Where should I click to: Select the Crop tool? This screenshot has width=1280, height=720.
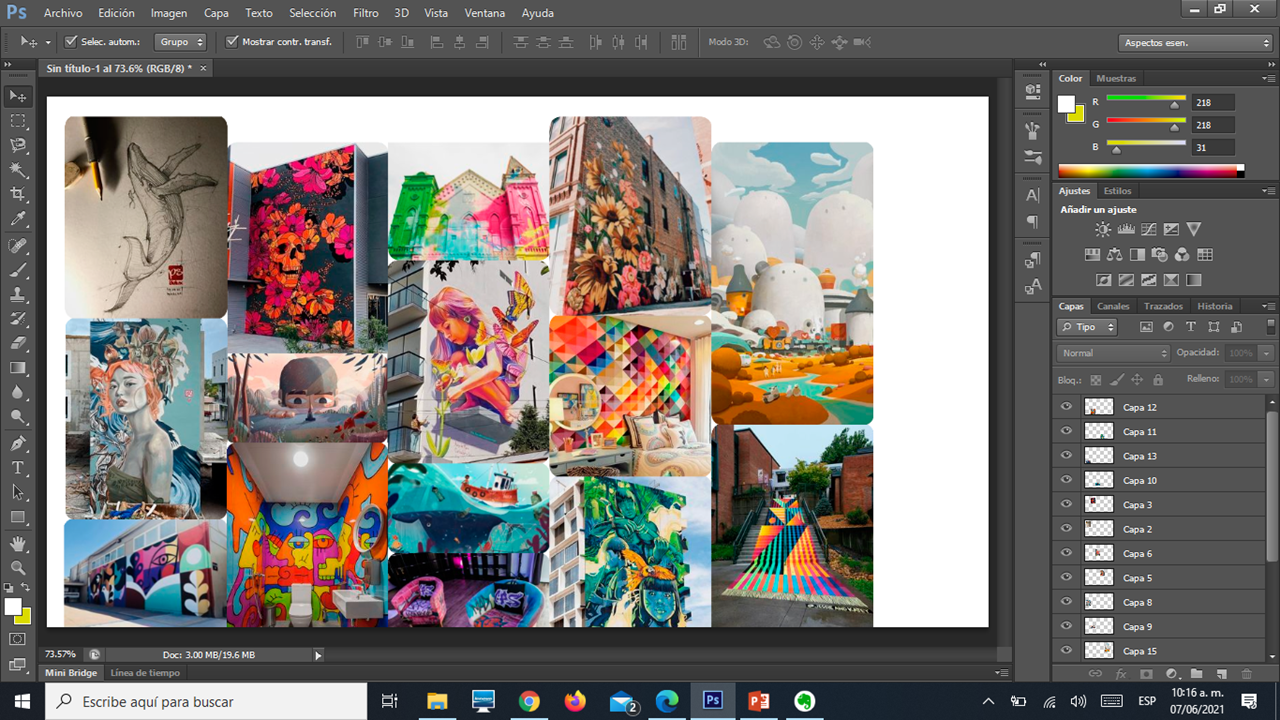(x=18, y=194)
